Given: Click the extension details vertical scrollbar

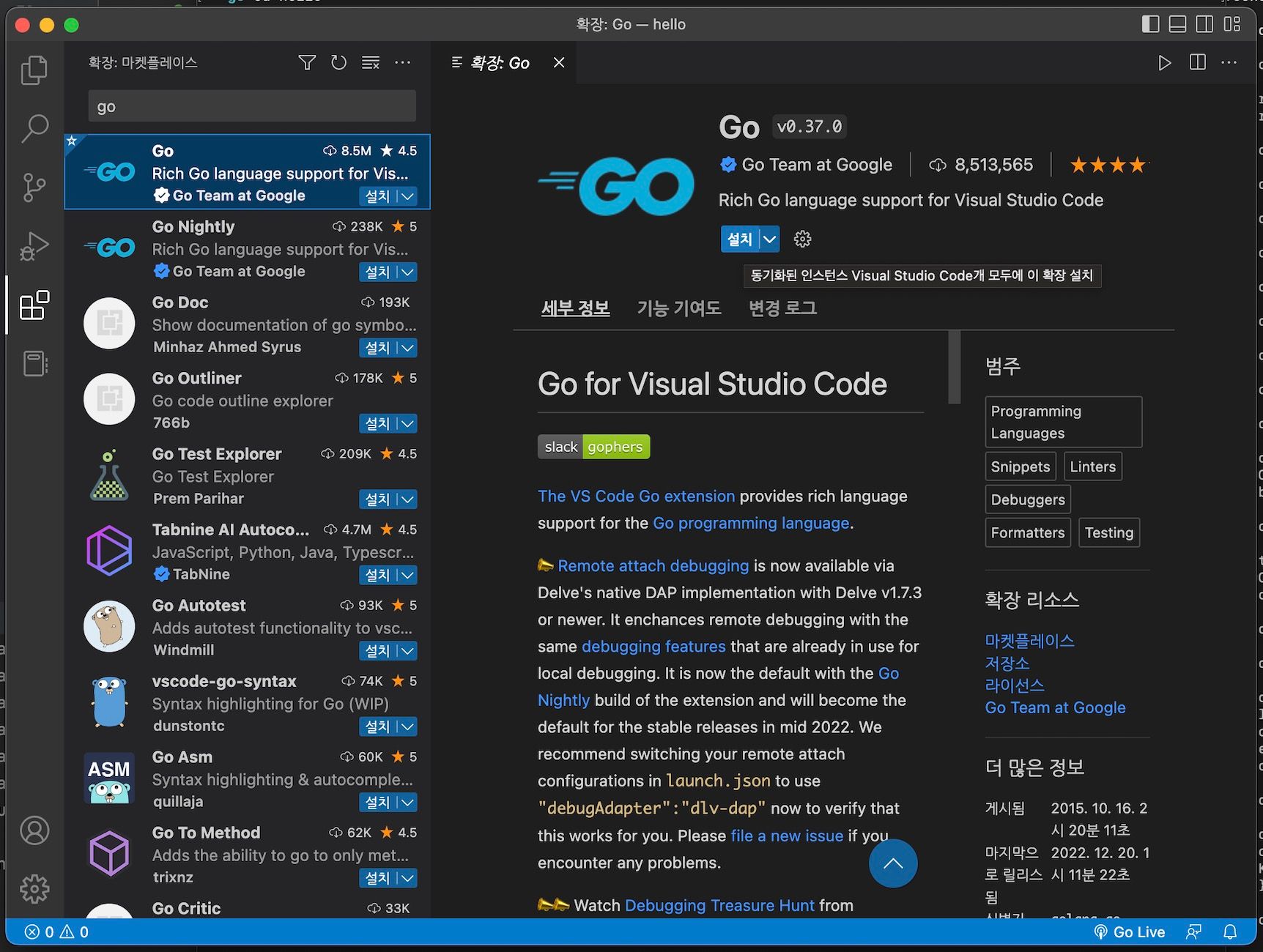Looking at the screenshot, I should click(954, 368).
